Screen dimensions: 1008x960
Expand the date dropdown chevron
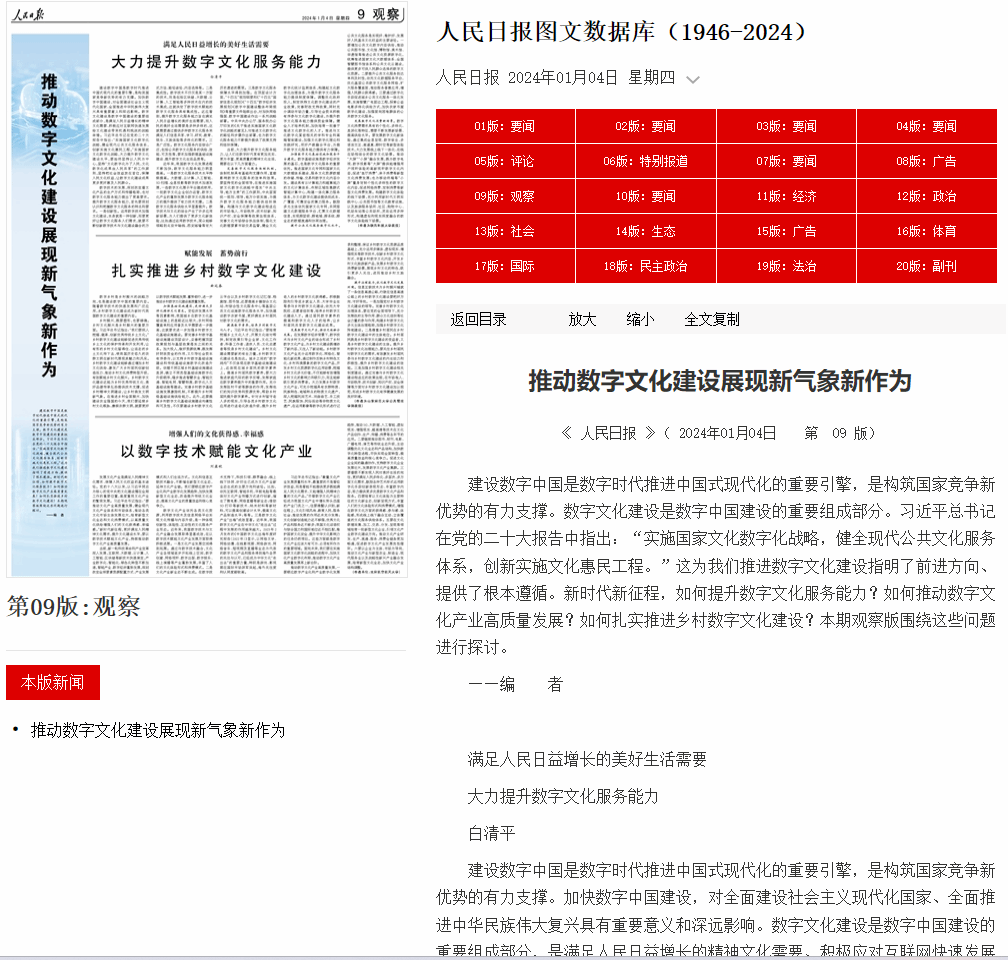click(x=693, y=79)
